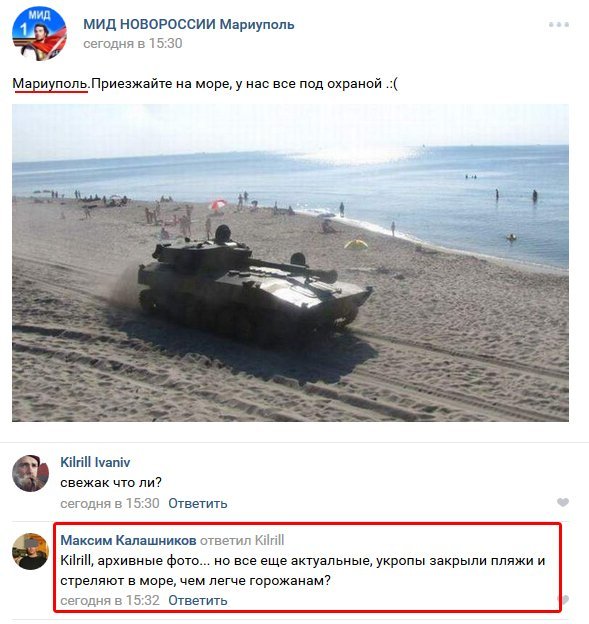Click the МИД НОВОРОССИИ group avatar
The image size is (589, 624).
39,34
